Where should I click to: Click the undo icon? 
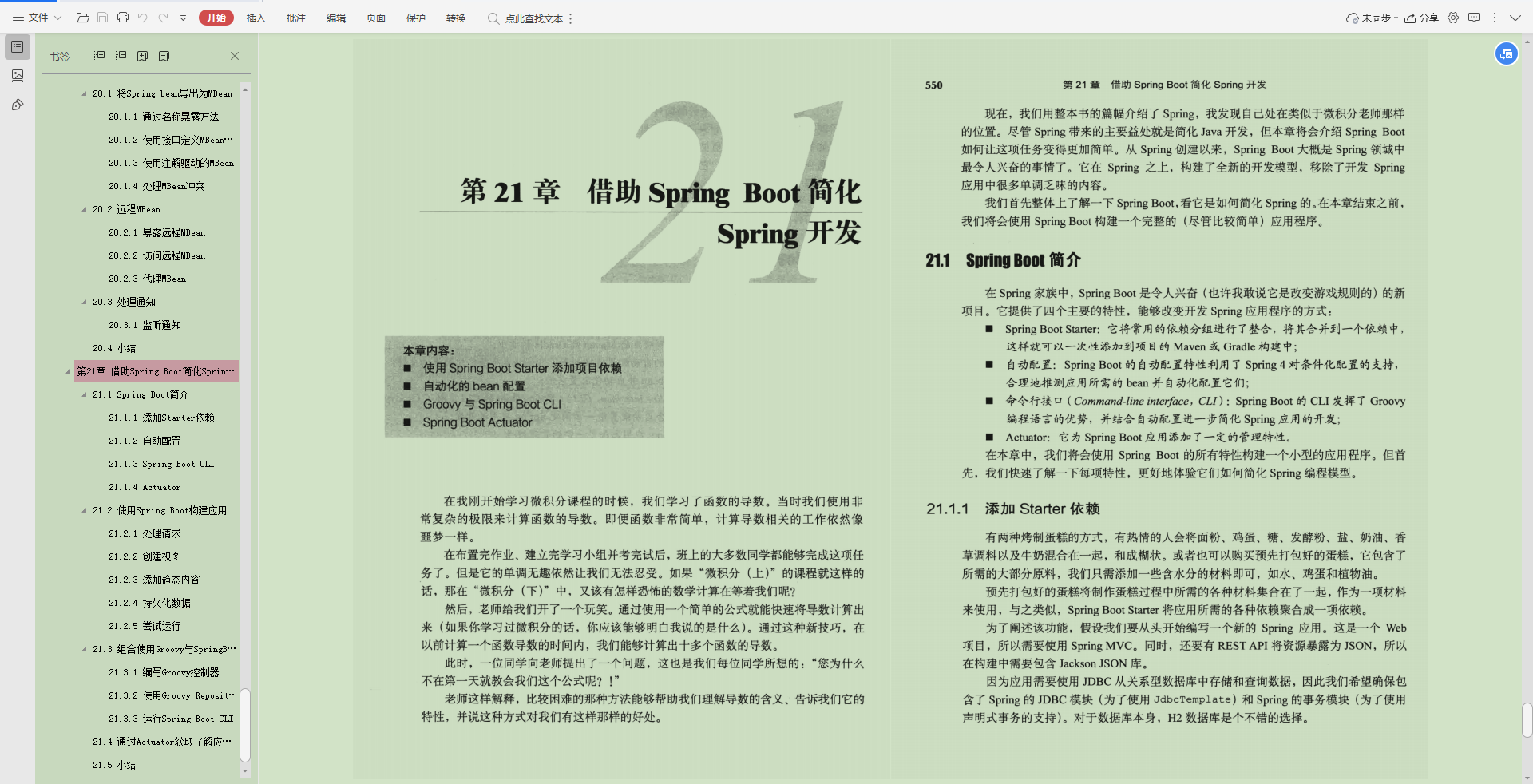[x=143, y=18]
